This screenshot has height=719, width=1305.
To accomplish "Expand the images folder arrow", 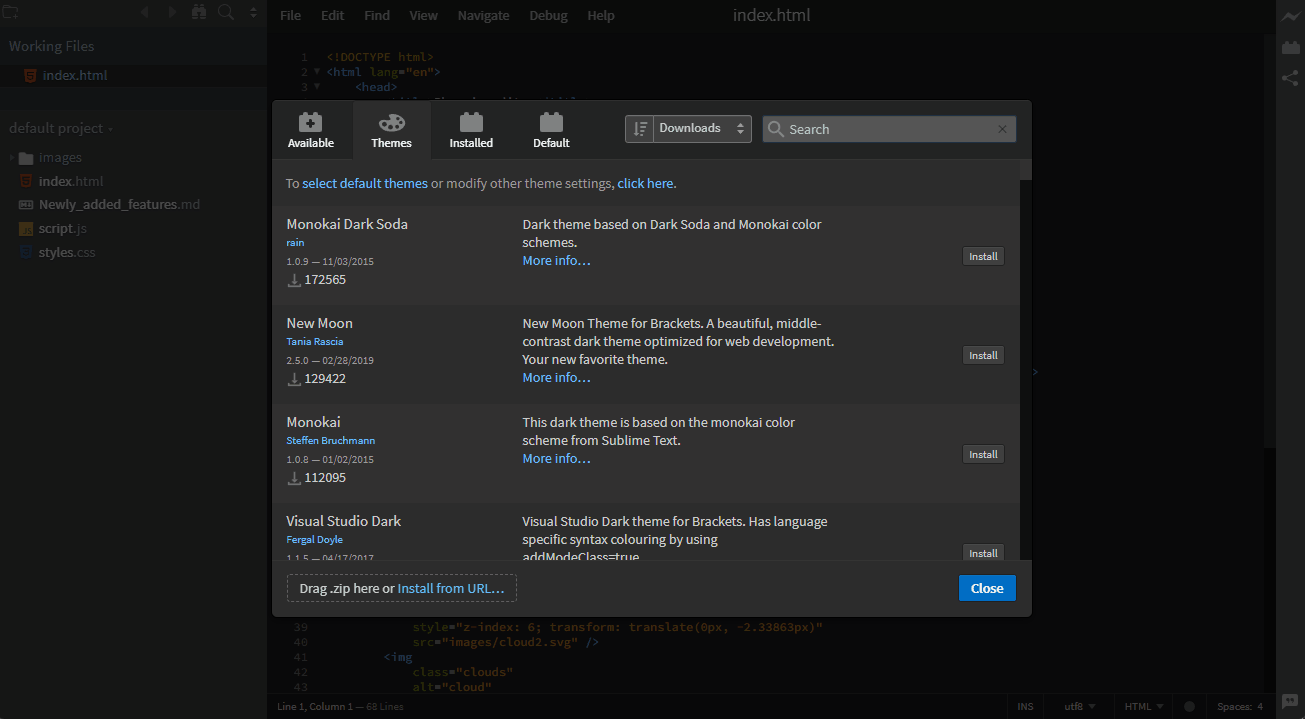I will 12,158.
